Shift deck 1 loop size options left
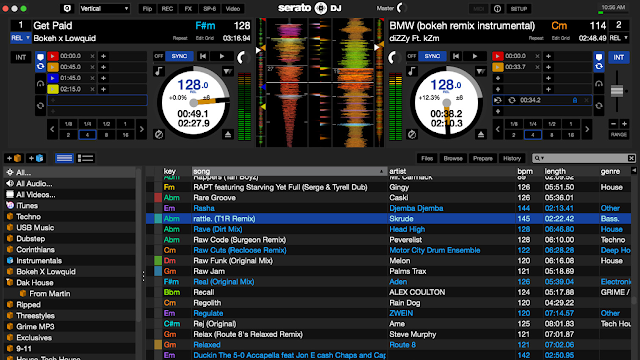Screen dimensions: 640x360 (x=52, y=129)
